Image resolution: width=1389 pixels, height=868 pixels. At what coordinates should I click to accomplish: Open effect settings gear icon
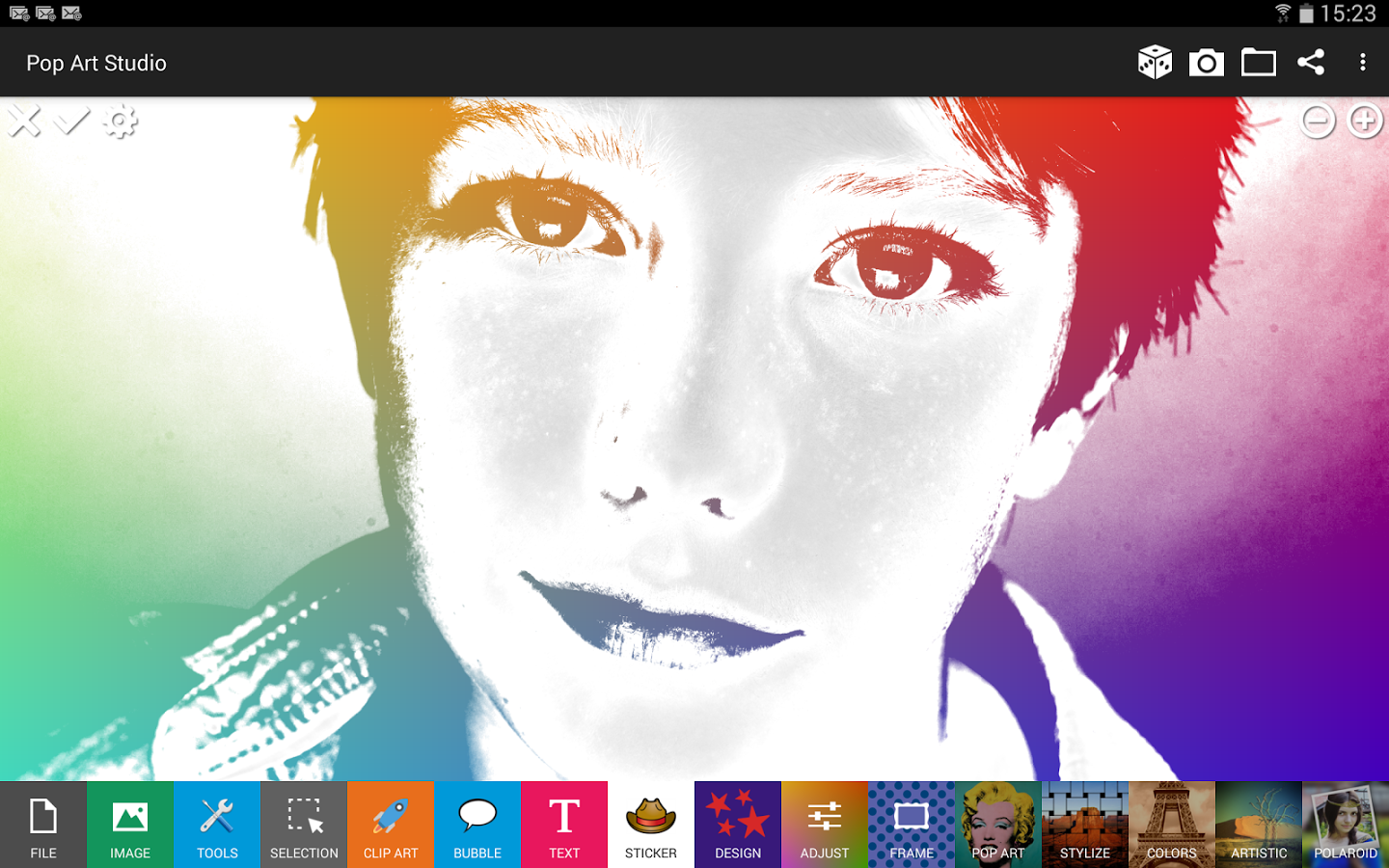[x=120, y=122]
